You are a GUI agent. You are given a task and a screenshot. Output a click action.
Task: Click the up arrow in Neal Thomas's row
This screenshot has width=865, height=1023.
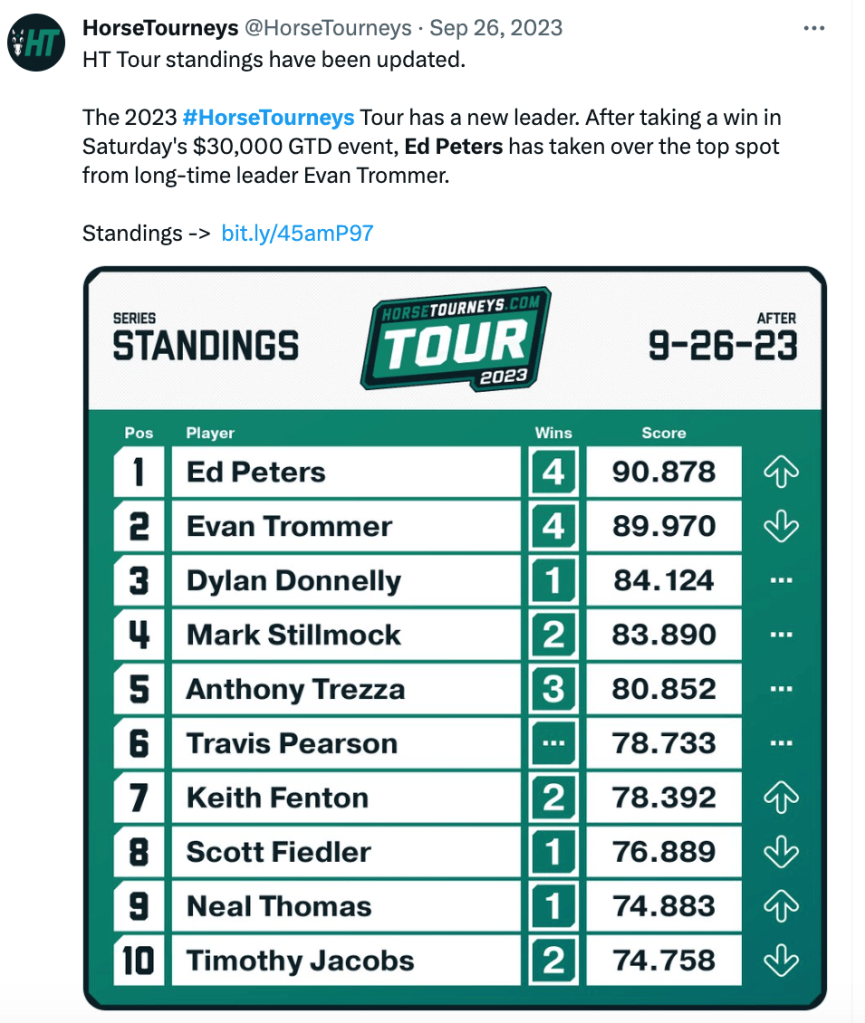[781, 906]
